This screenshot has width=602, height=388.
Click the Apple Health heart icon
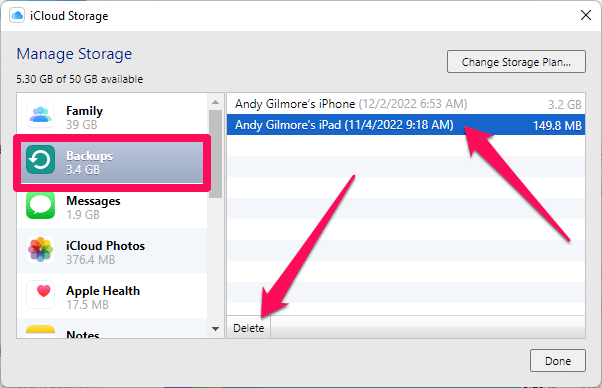[x=40, y=294]
